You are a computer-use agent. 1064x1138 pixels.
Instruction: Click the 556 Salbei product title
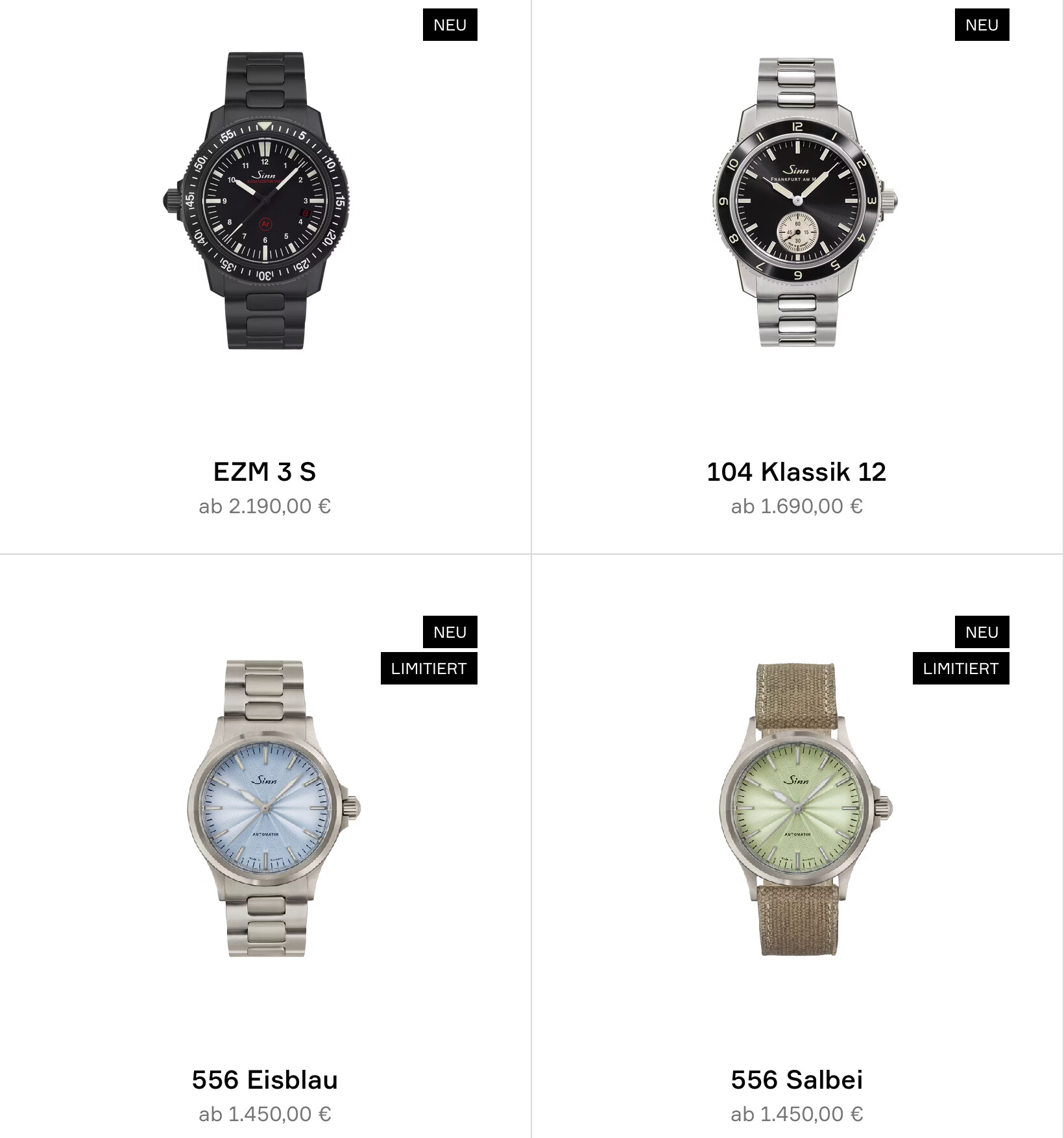(x=797, y=1080)
